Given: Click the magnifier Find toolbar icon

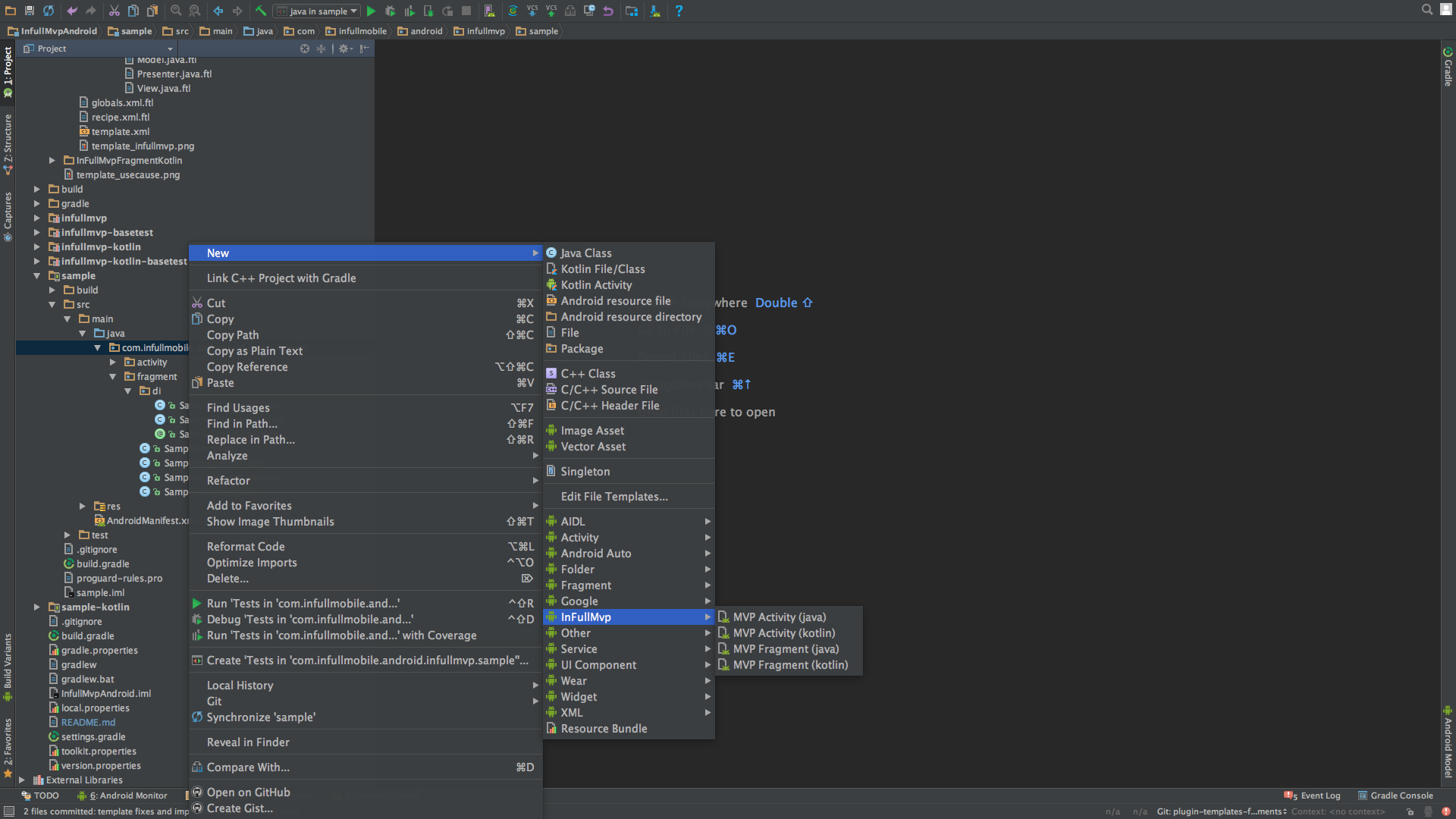Looking at the screenshot, I should 176,11.
